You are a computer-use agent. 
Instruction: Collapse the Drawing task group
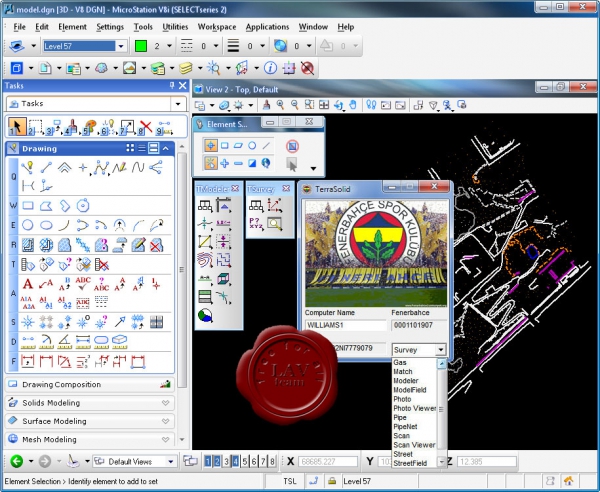pos(166,148)
